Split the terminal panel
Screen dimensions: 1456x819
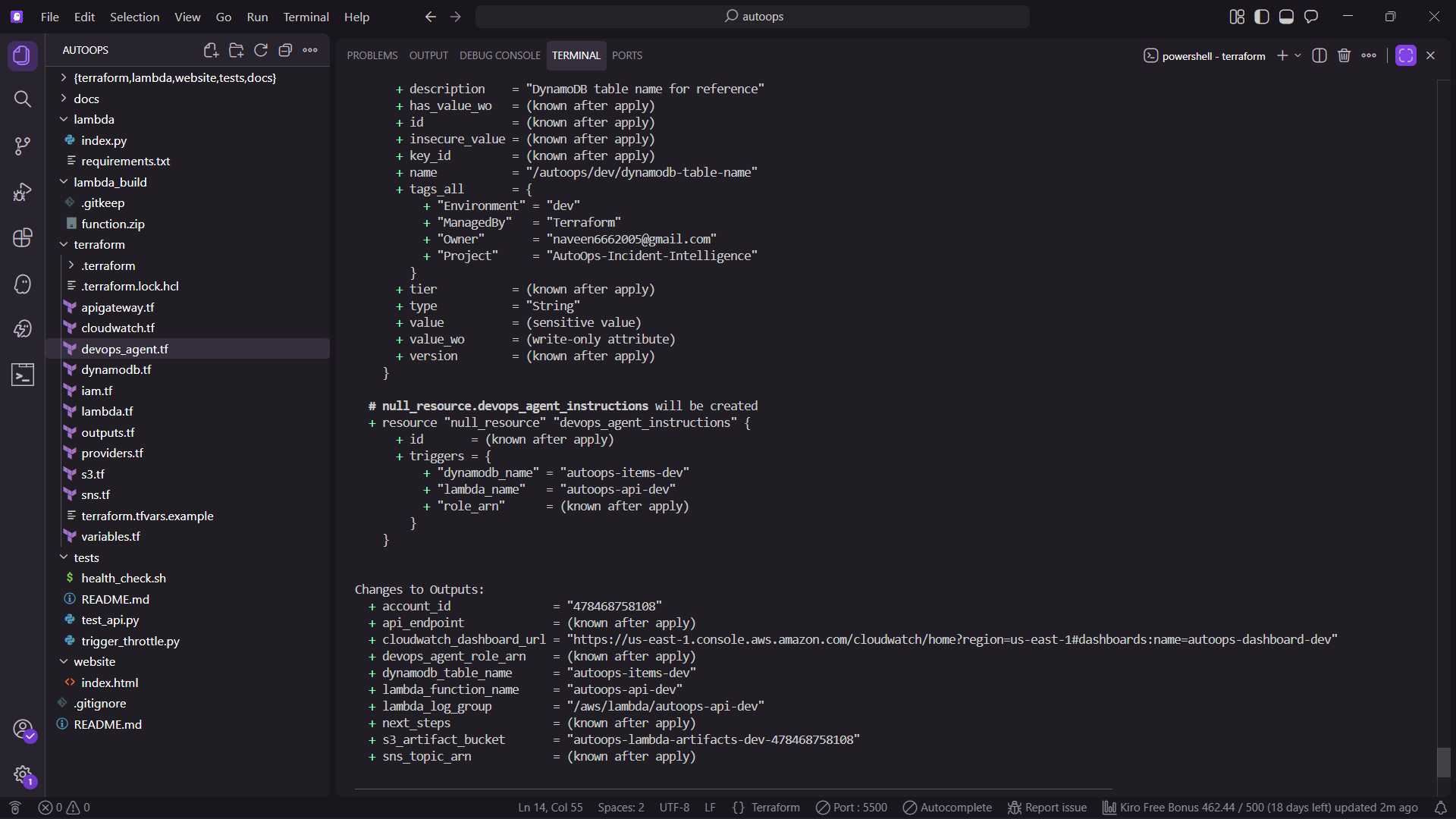(1319, 55)
